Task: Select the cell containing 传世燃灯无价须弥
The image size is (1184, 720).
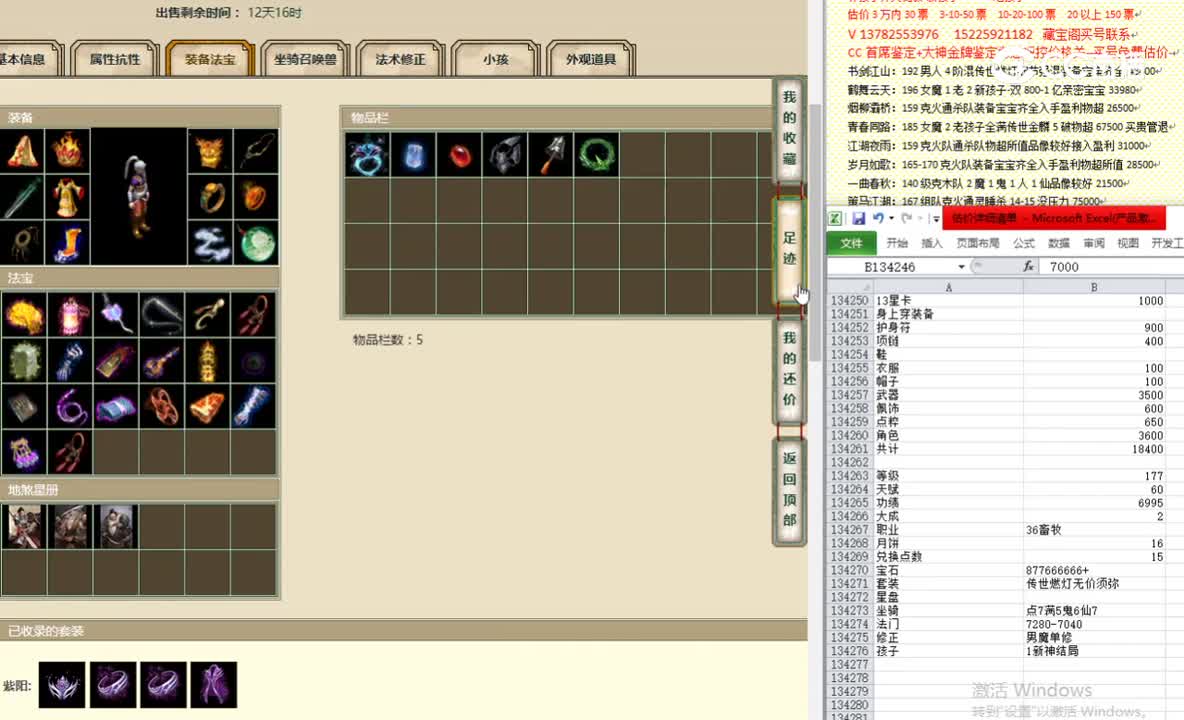Action: tap(1094, 583)
